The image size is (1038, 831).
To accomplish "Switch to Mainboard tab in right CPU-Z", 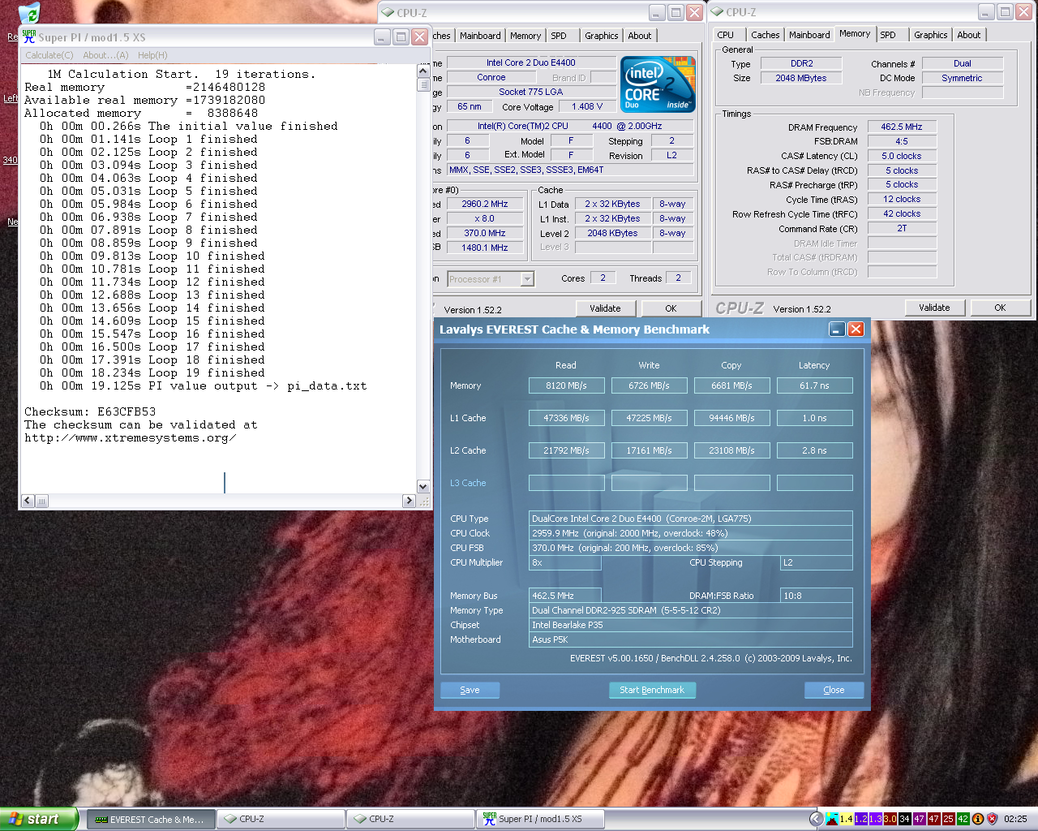I will 809,35.
